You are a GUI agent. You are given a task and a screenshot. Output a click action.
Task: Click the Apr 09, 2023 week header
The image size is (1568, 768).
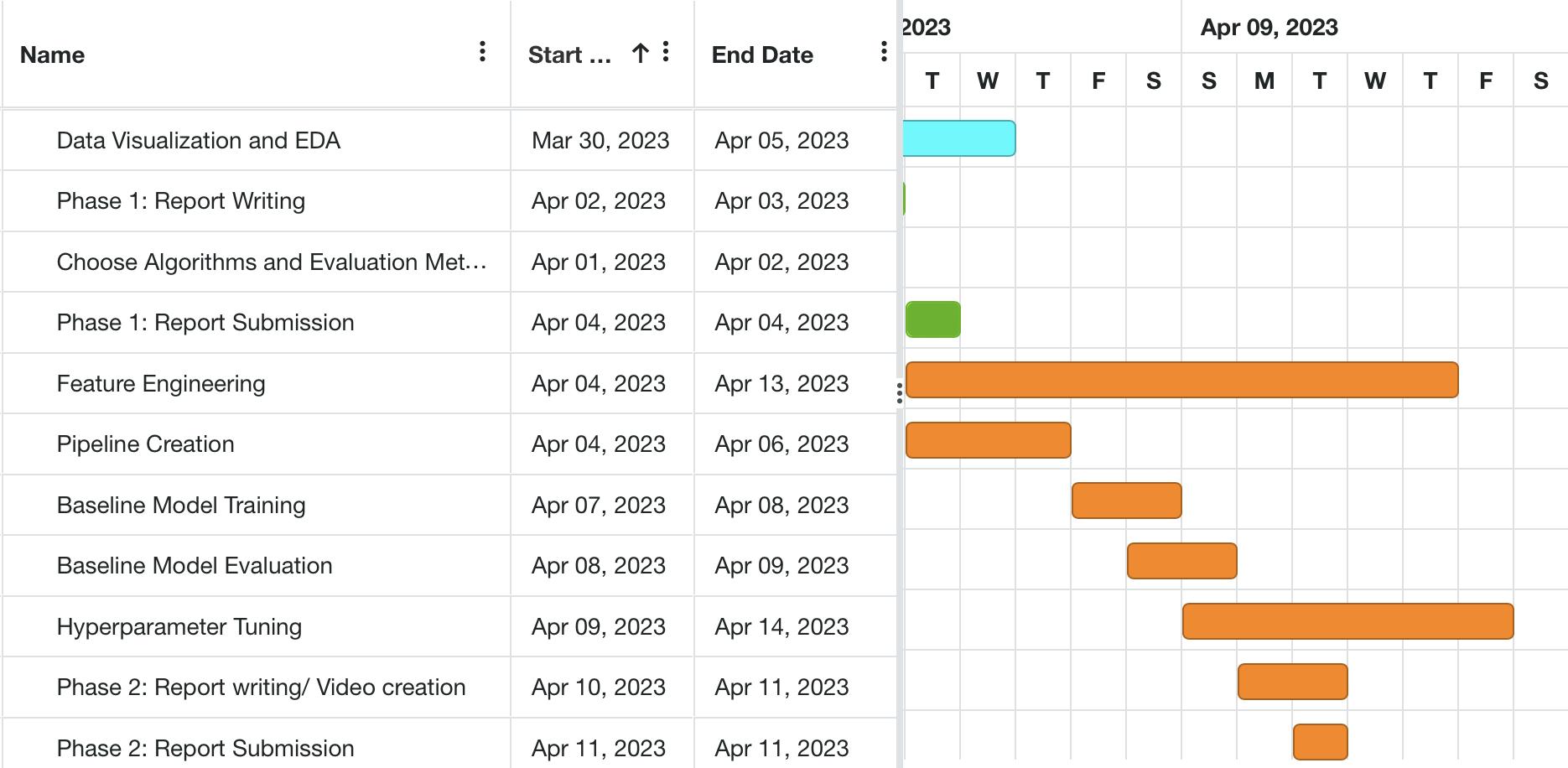(x=1270, y=26)
